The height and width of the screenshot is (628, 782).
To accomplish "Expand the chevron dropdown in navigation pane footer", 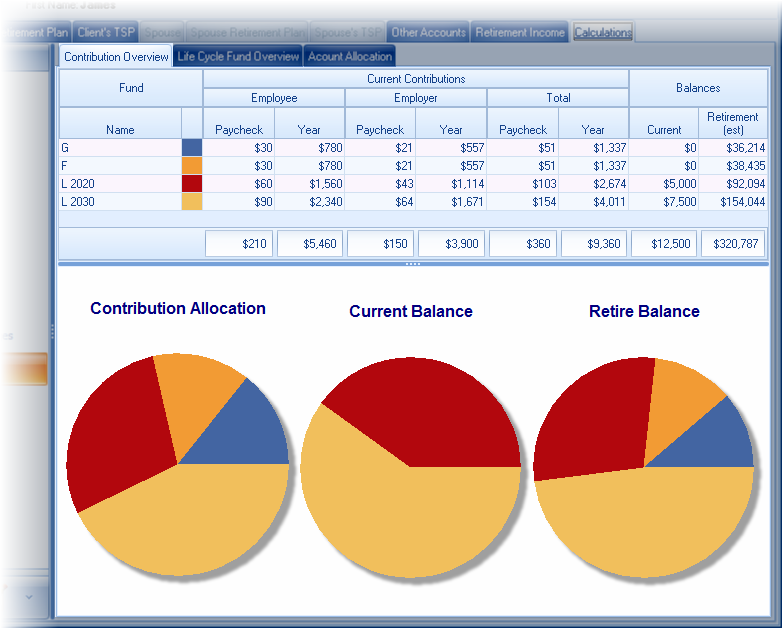I will click(x=29, y=597).
